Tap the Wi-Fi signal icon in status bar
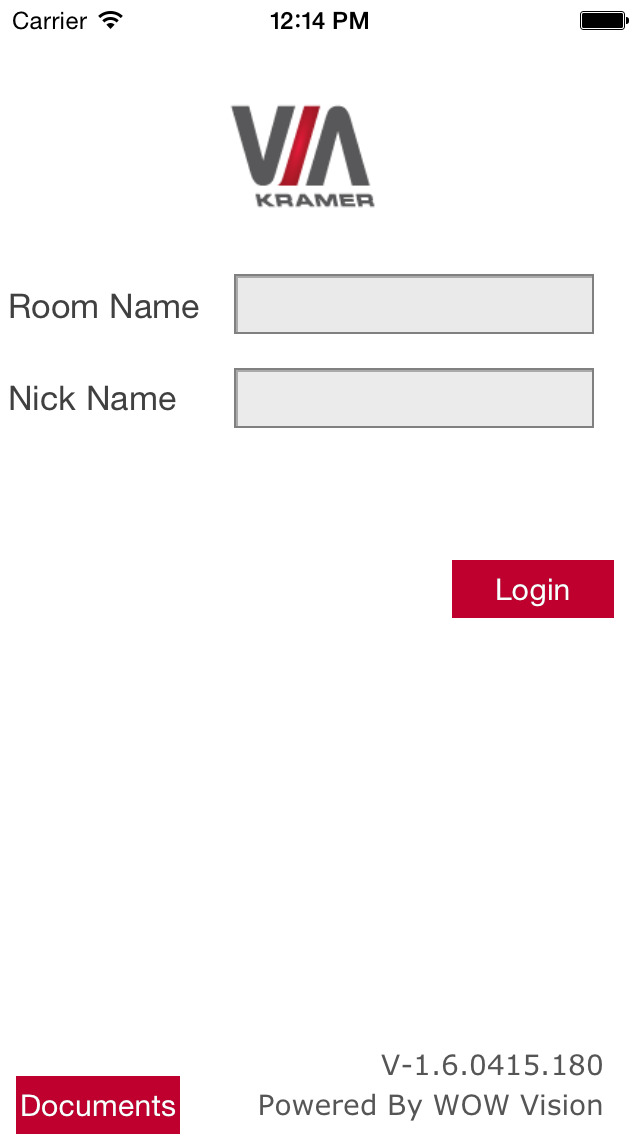The height and width of the screenshot is (1136, 640). [x=110, y=21]
